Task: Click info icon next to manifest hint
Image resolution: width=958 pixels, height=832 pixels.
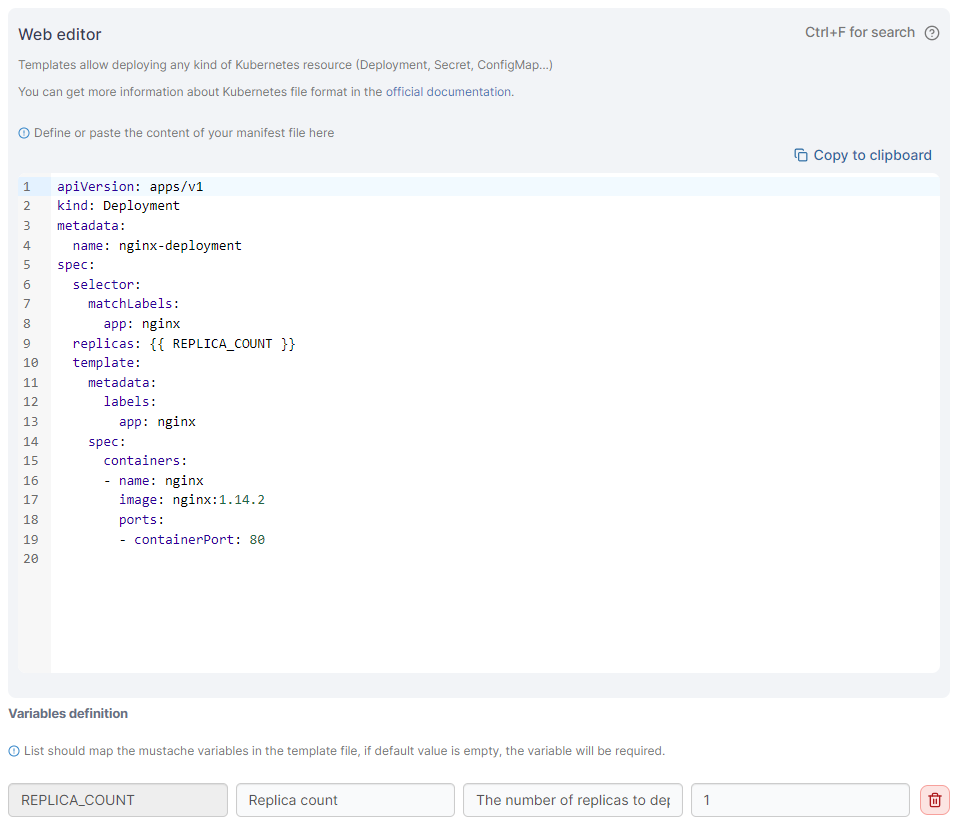Action: [24, 133]
